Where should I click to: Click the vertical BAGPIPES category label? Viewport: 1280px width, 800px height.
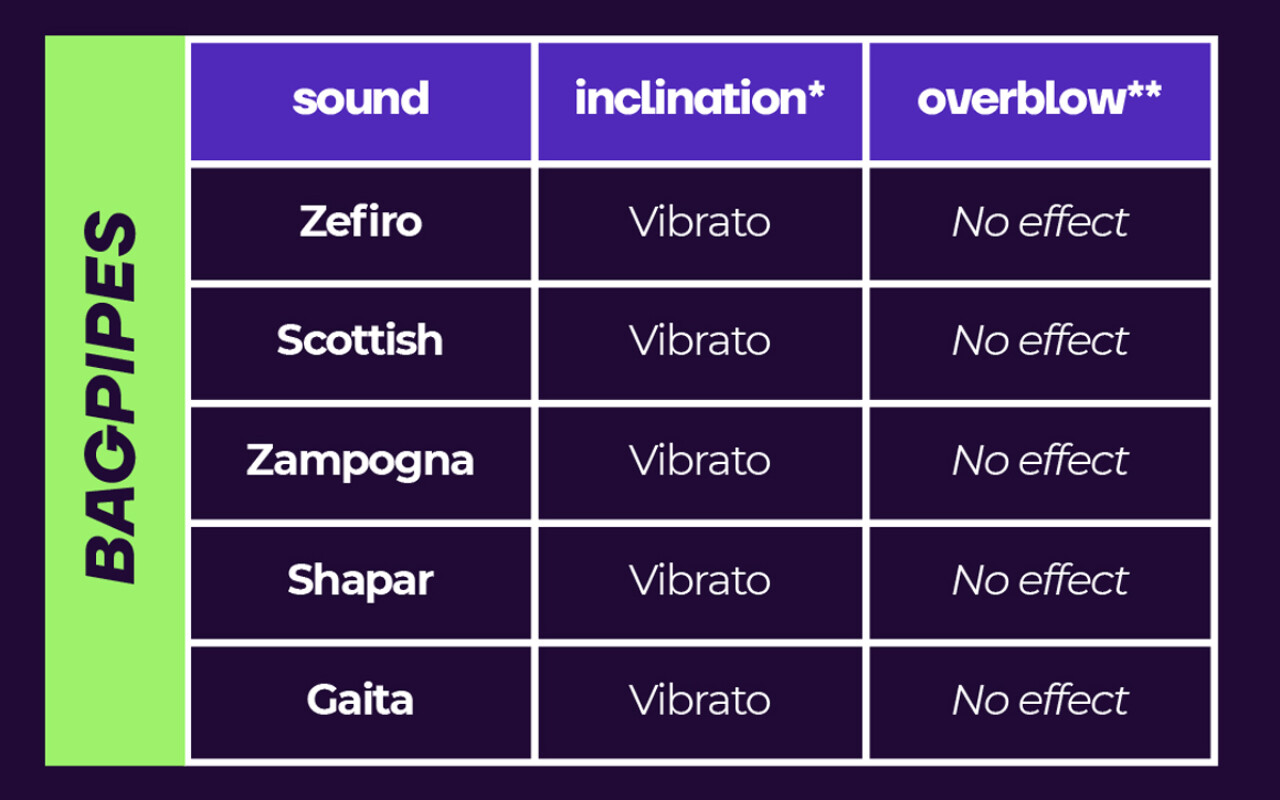[110, 397]
